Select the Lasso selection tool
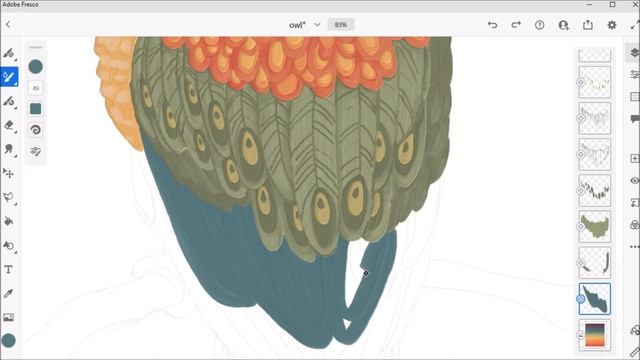Screen dimensions: 640x360 point(9,197)
